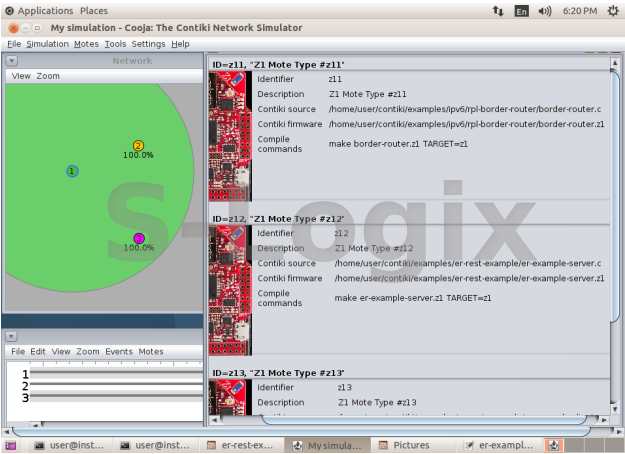625x454 pixels.
Task: Click the z11 Z1 mote board image
Action: coord(230,136)
